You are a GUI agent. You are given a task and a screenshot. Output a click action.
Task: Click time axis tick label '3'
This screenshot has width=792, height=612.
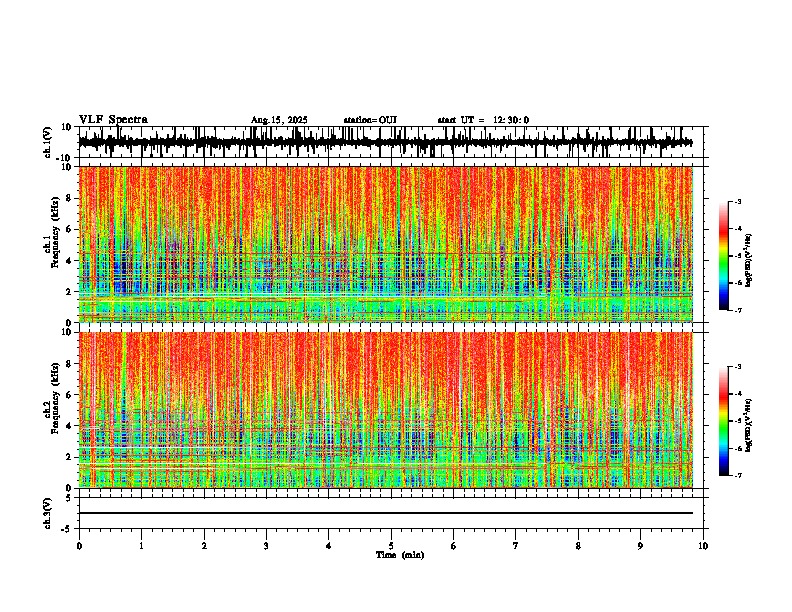[x=266, y=546]
